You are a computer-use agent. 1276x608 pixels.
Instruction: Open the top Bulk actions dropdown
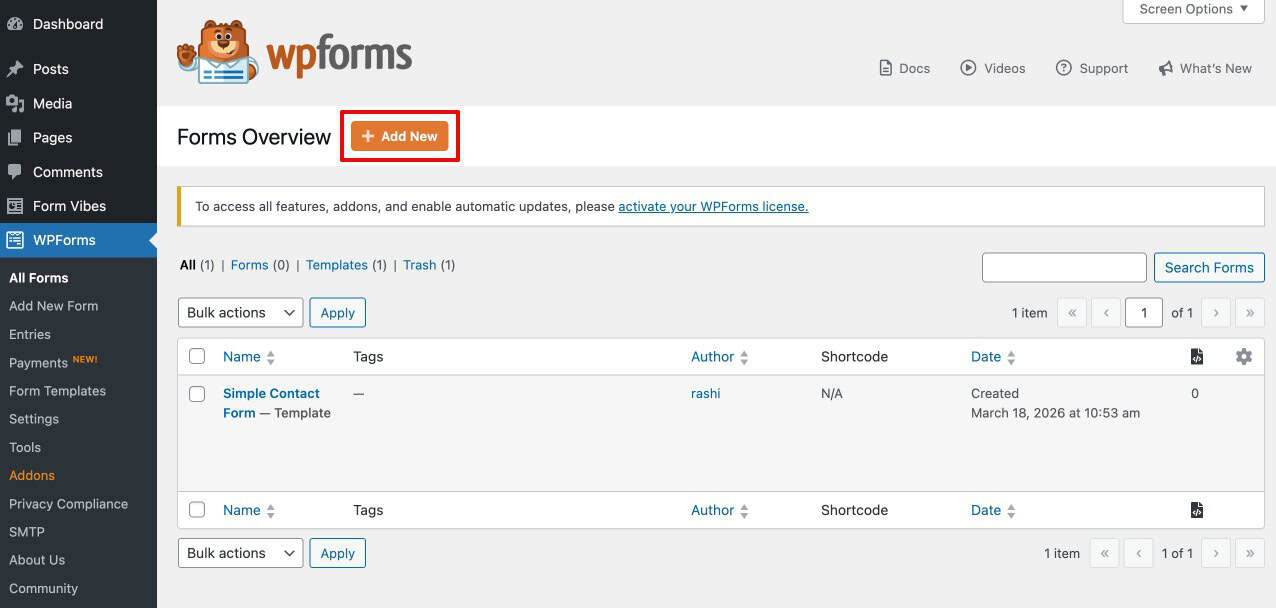point(240,313)
